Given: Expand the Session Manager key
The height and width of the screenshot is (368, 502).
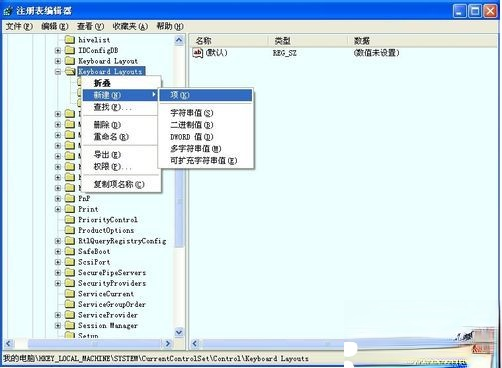Looking at the screenshot, I should click(58, 326).
